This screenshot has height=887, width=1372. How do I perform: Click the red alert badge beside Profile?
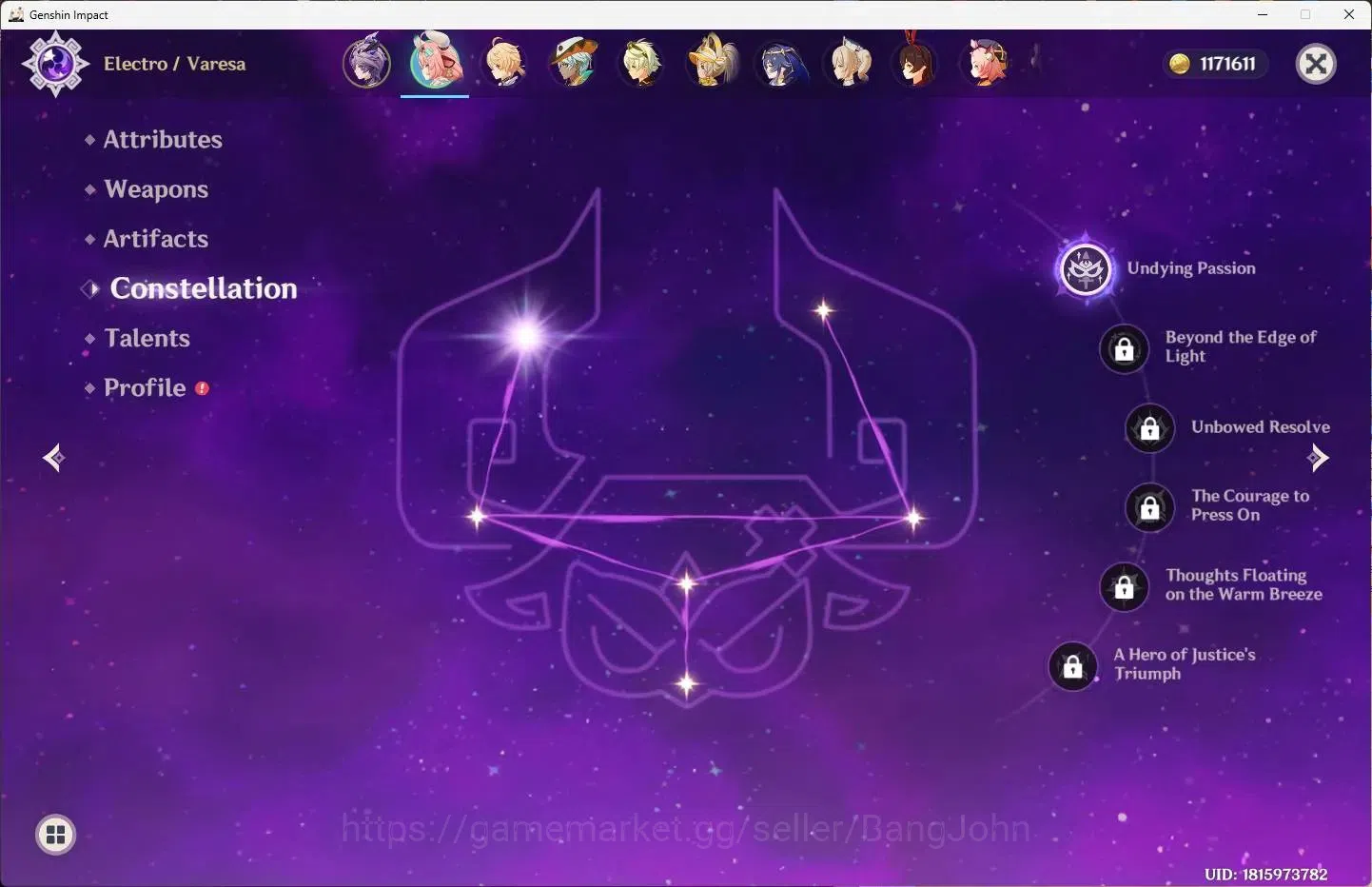pos(202,388)
